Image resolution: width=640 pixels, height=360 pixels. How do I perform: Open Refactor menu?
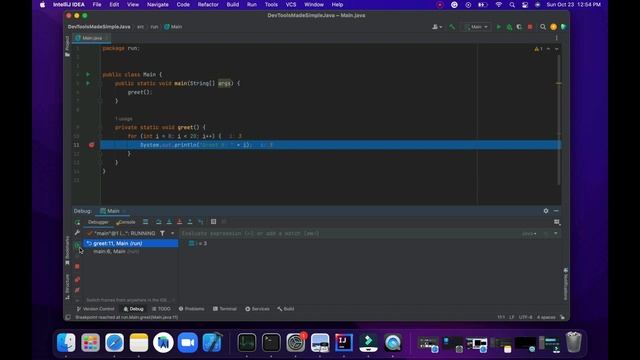[x=208, y=4]
